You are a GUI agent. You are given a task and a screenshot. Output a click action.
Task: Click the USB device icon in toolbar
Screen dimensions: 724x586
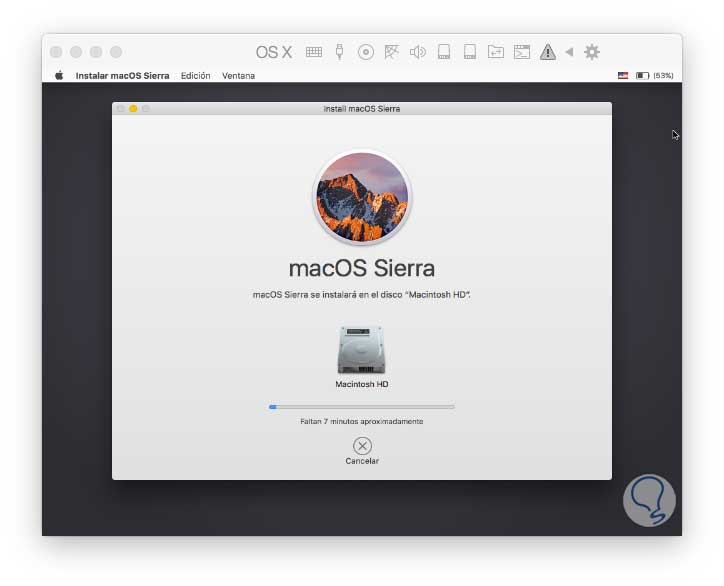coord(339,52)
